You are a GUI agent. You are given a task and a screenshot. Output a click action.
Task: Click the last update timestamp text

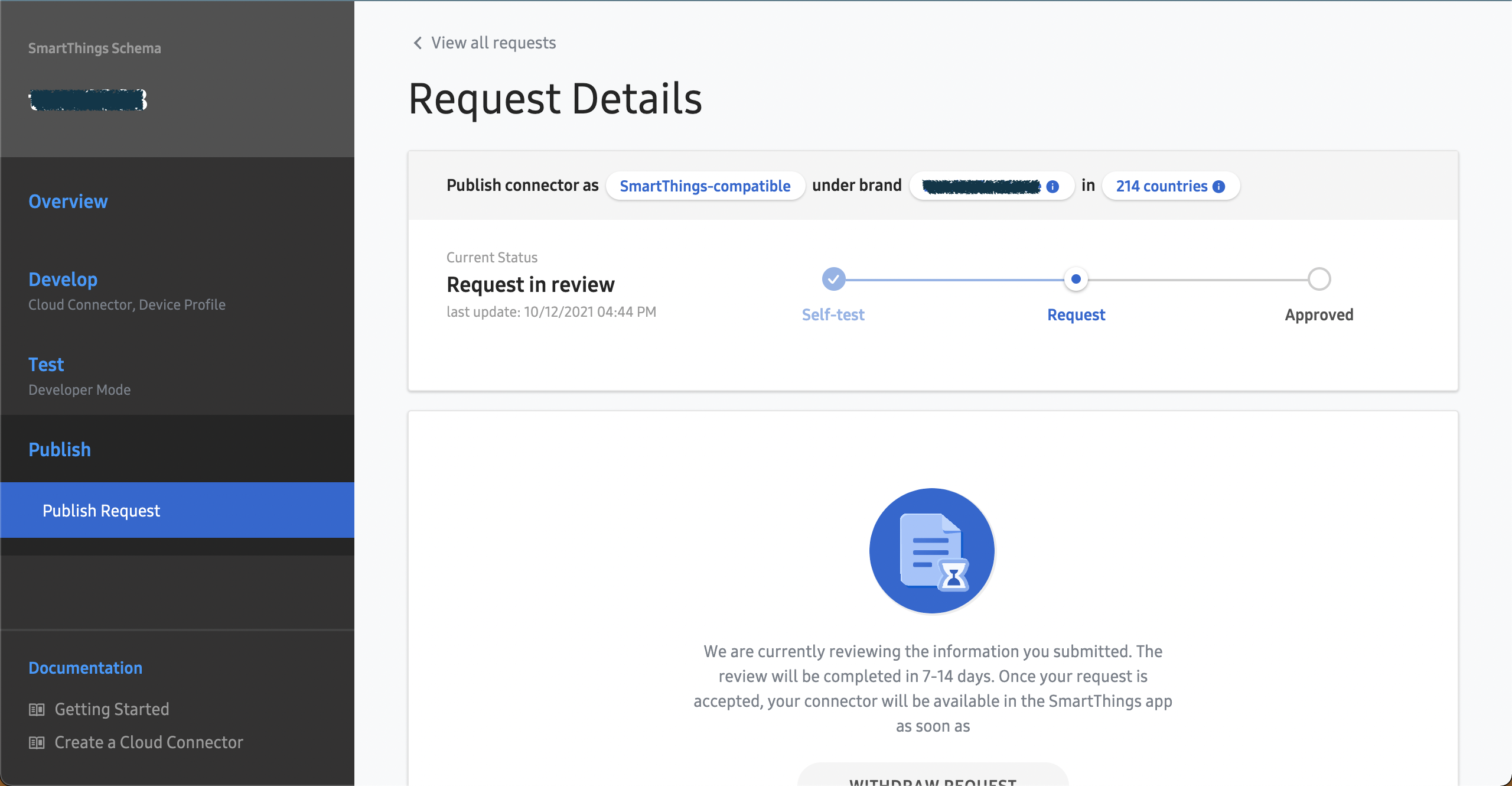click(551, 312)
